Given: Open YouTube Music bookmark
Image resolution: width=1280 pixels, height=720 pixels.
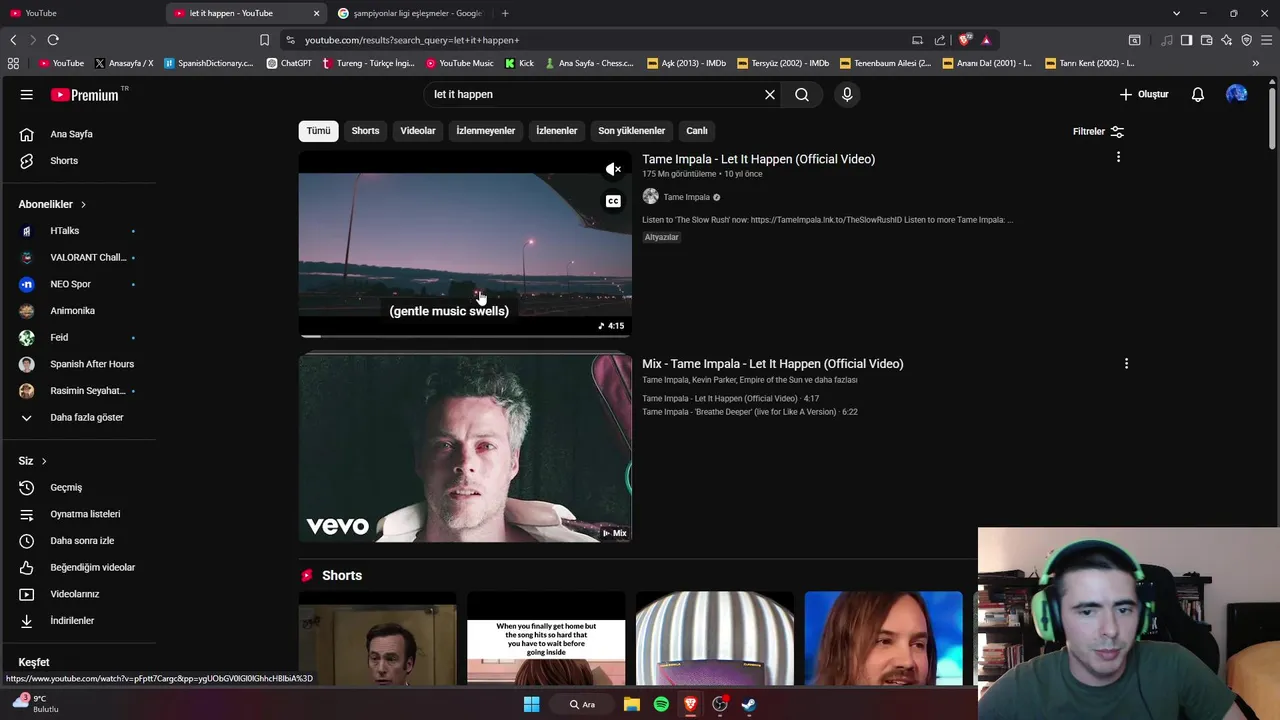Looking at the screenshot, I should coord(460,63).
